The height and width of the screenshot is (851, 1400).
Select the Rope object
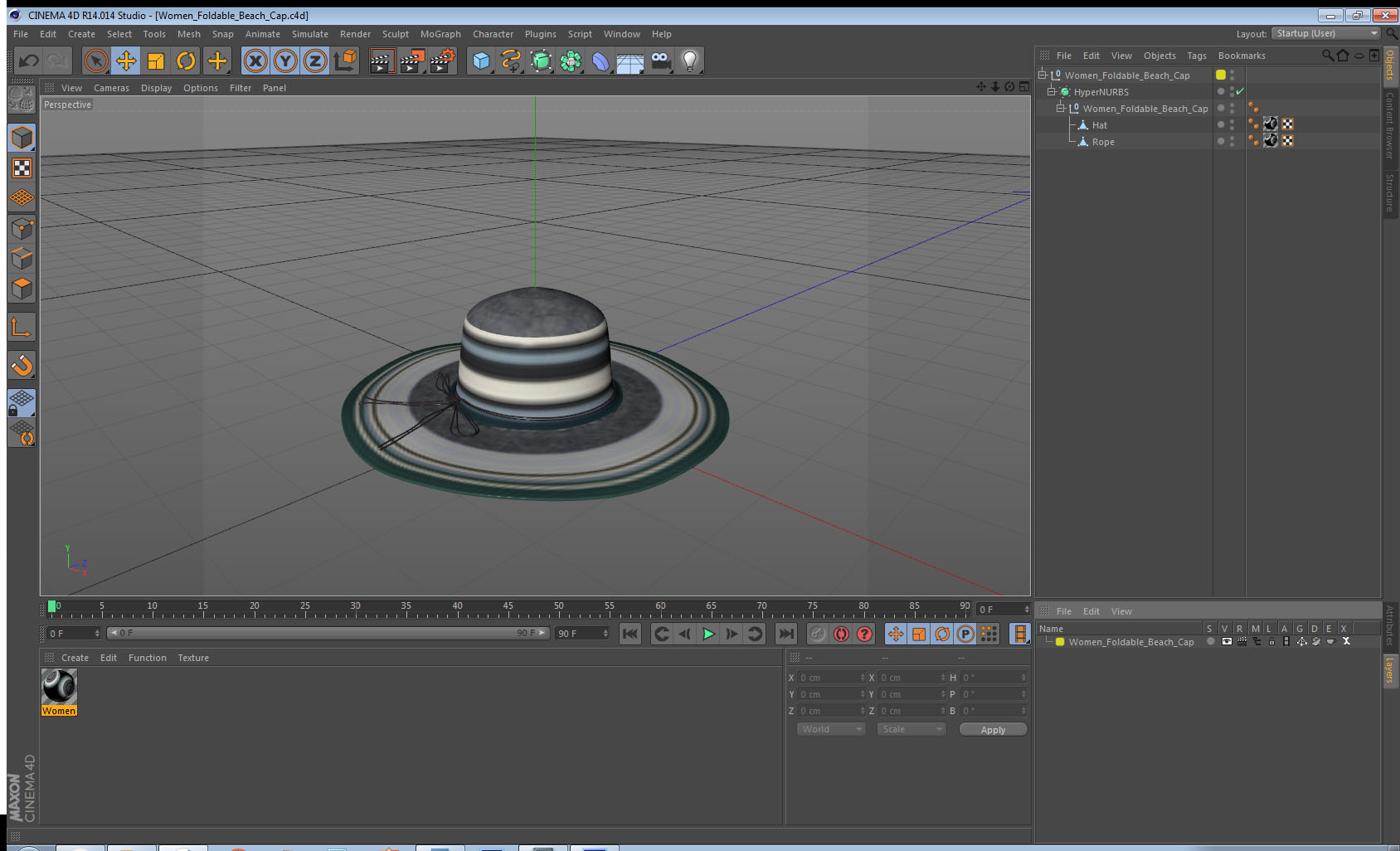point(1102,142)
